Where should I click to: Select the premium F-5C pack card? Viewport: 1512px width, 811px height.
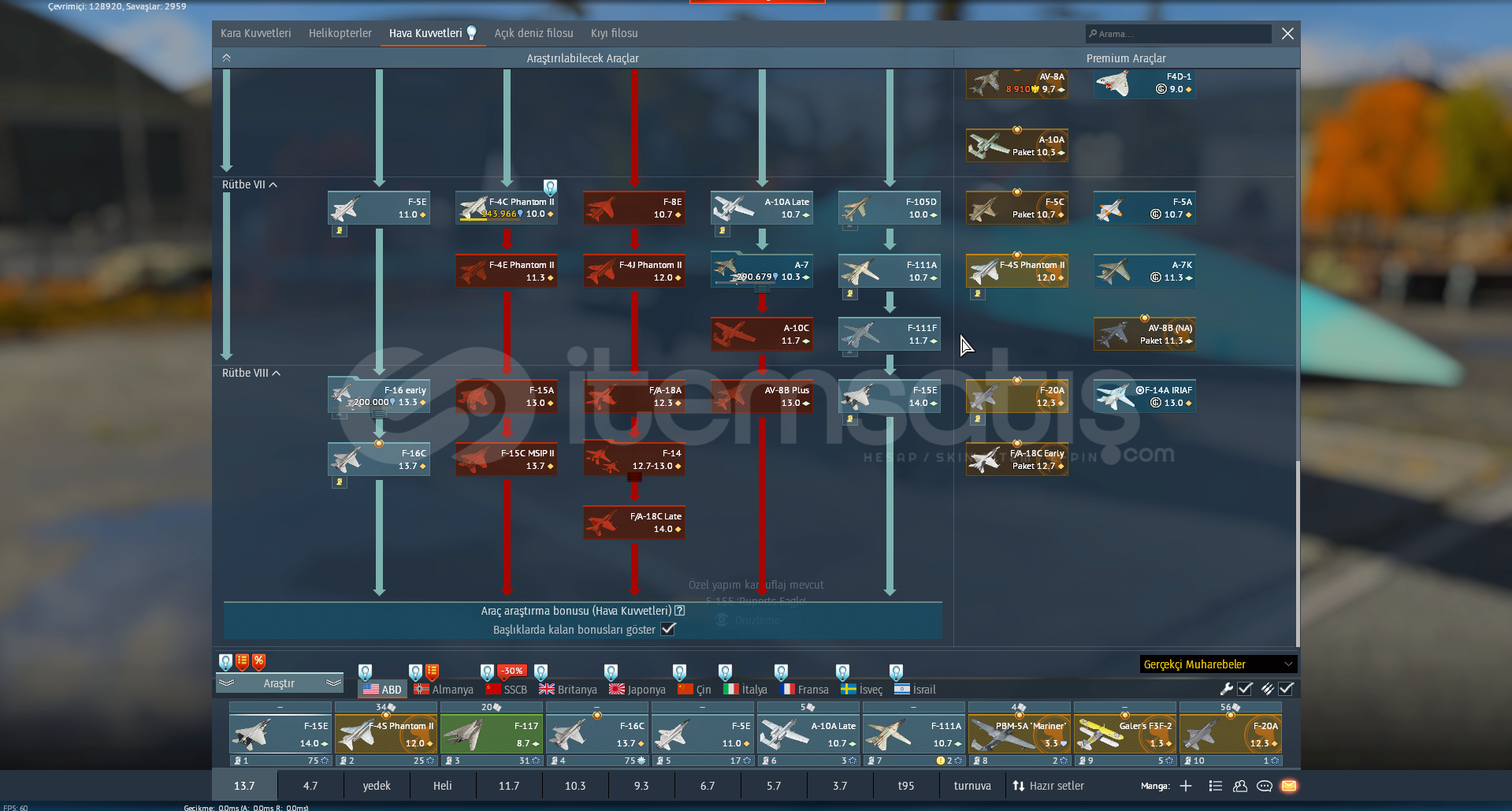[1017, 208]
